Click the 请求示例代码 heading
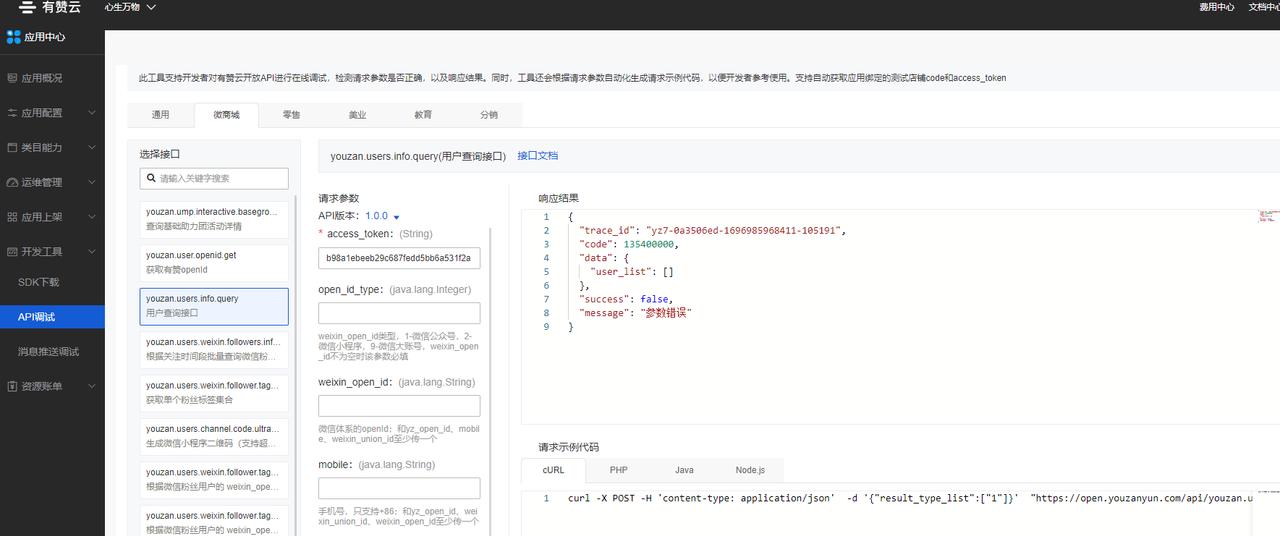1280x536 pixels. pos(569,447)
